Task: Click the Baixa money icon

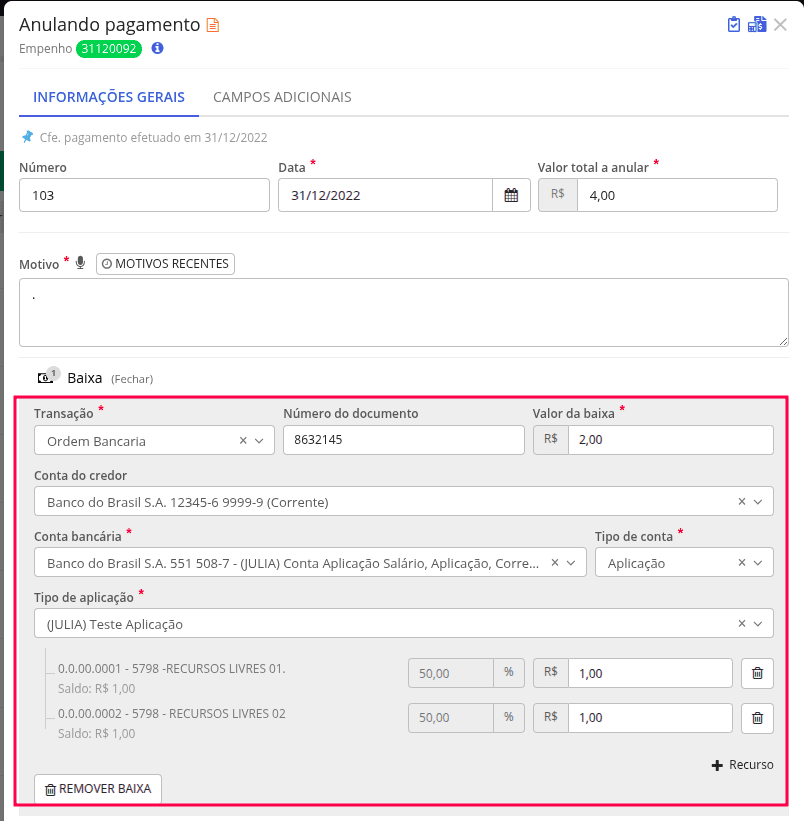Action: click(x=46, y=377)
